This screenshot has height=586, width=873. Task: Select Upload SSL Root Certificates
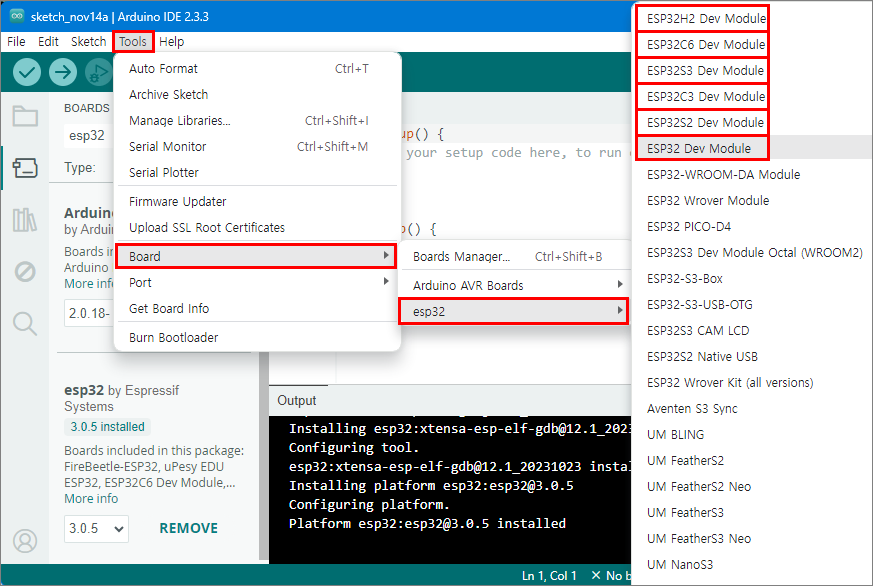257,228
